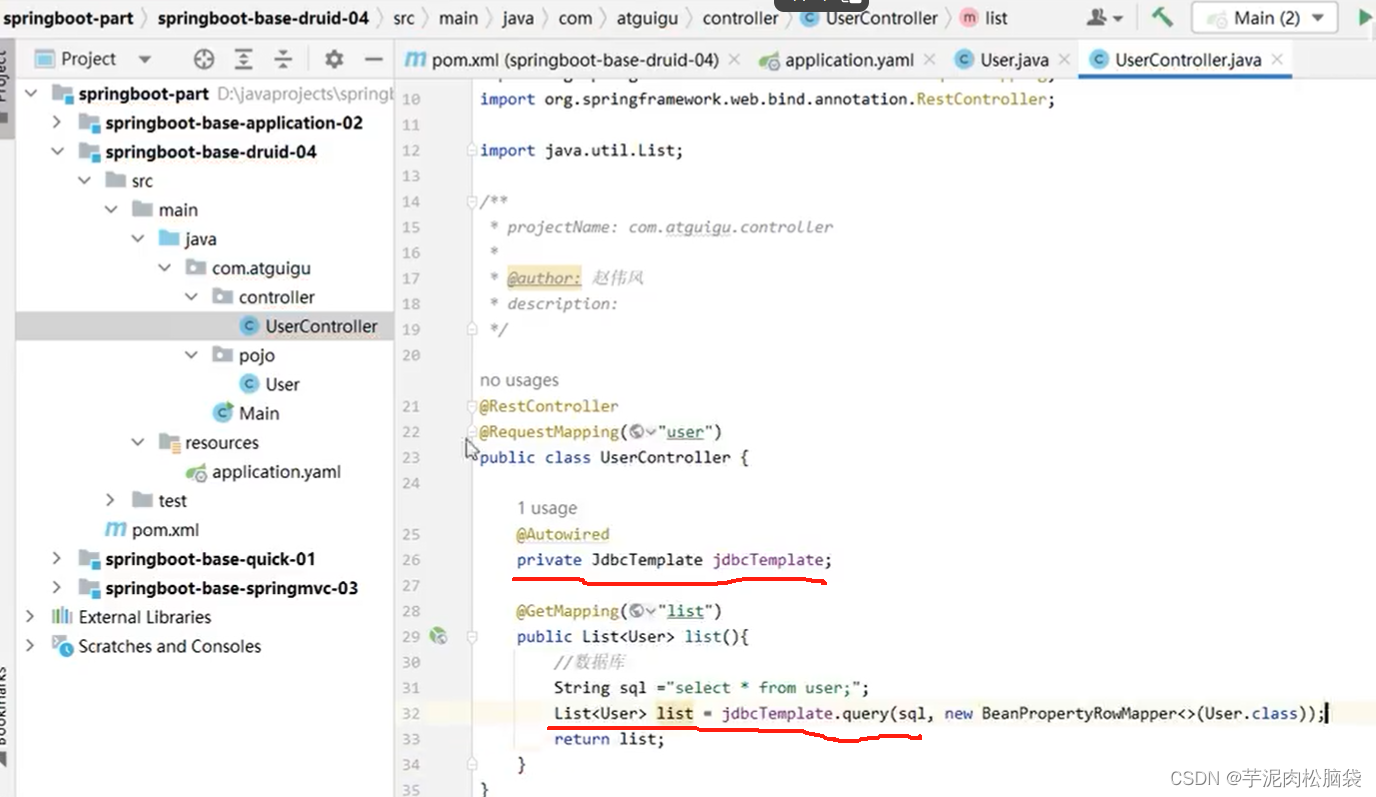Collapse the java folder

pos(138,239)
